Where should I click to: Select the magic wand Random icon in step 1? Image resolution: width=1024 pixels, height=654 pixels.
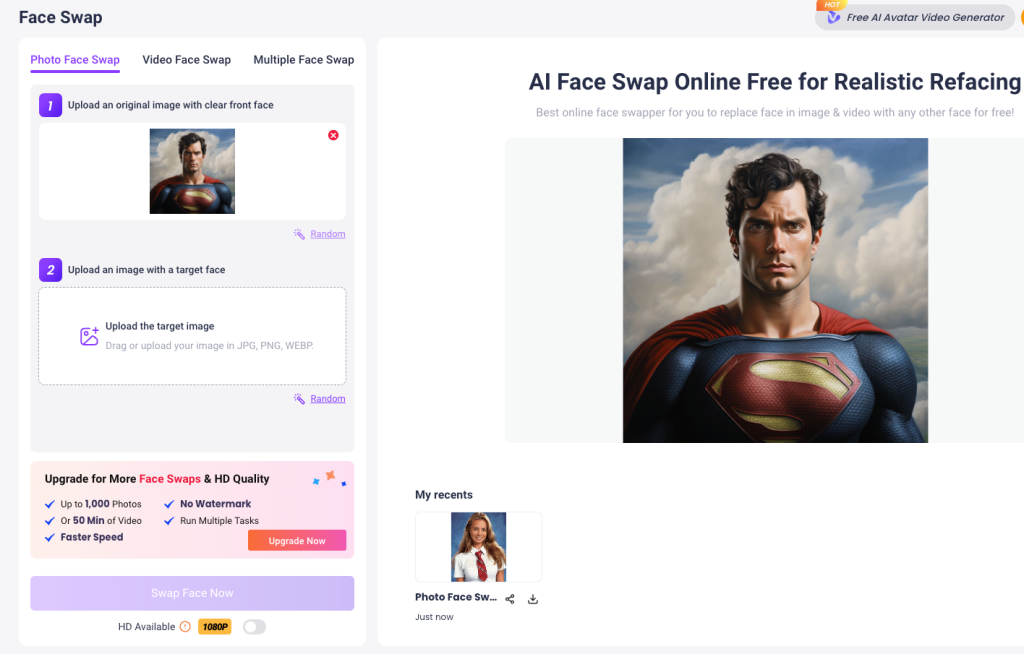click(x=297, y=233)
